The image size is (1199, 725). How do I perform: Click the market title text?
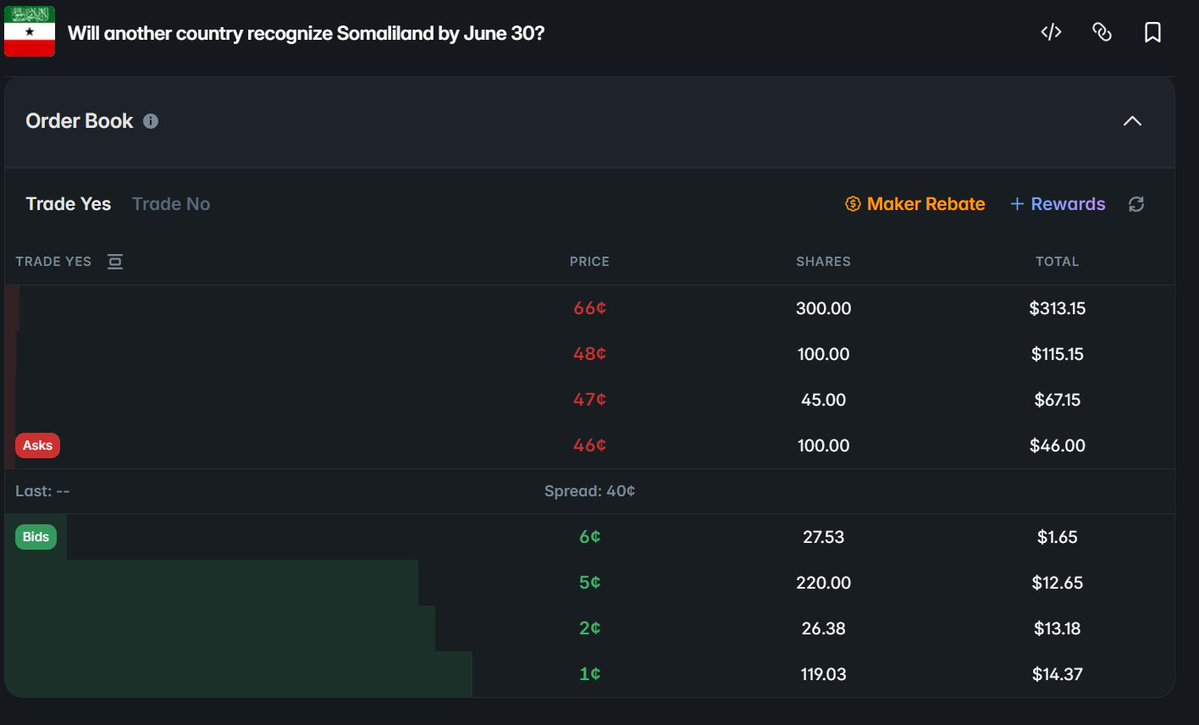pyautogui.click(x=306, y=33)
